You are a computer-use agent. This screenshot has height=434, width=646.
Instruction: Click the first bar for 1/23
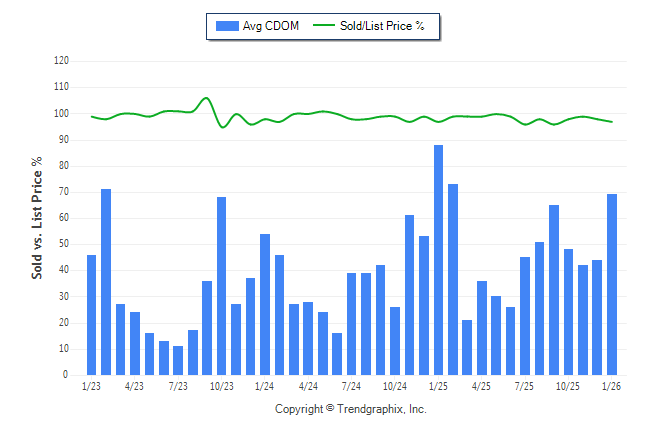(92, 315)
